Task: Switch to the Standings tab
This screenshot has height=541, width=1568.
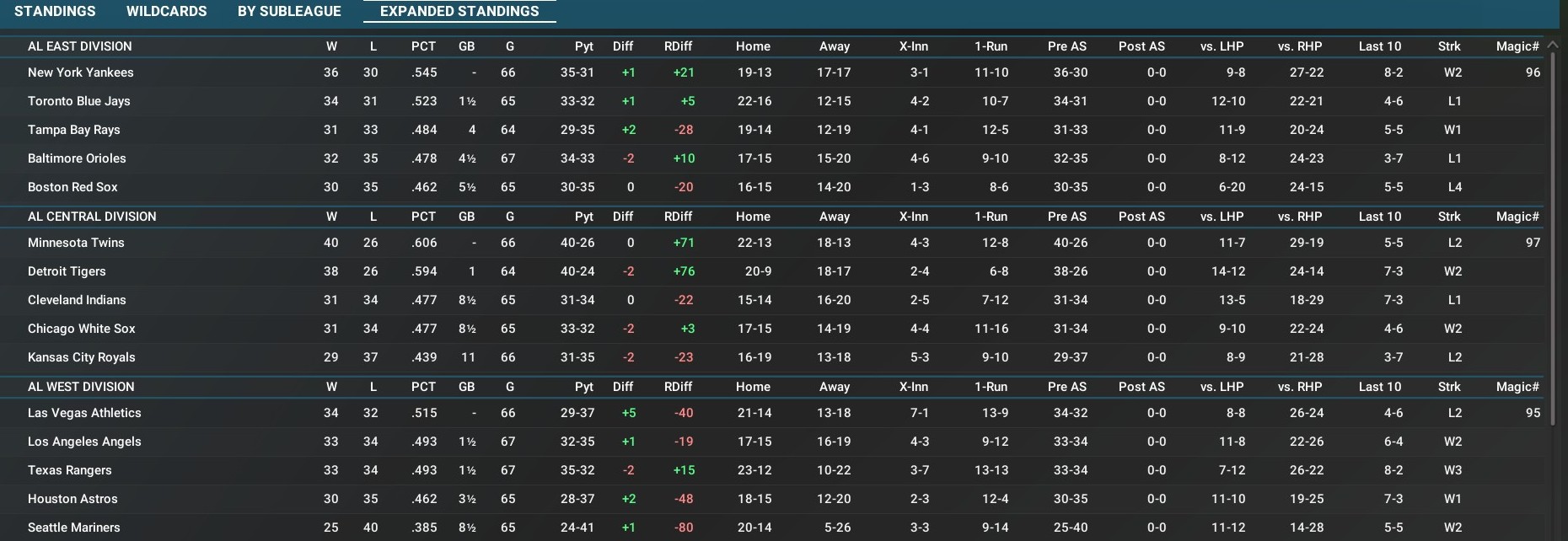Action: click(x=55, y=11)
